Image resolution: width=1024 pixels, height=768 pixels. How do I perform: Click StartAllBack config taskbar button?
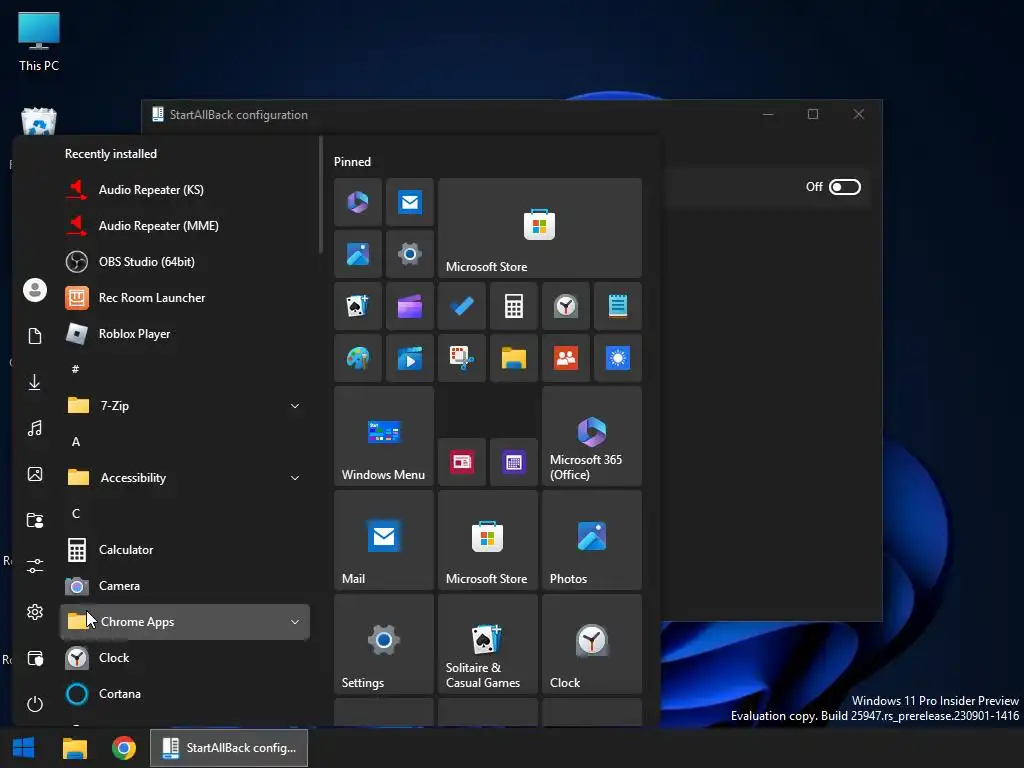pos(229,748)
